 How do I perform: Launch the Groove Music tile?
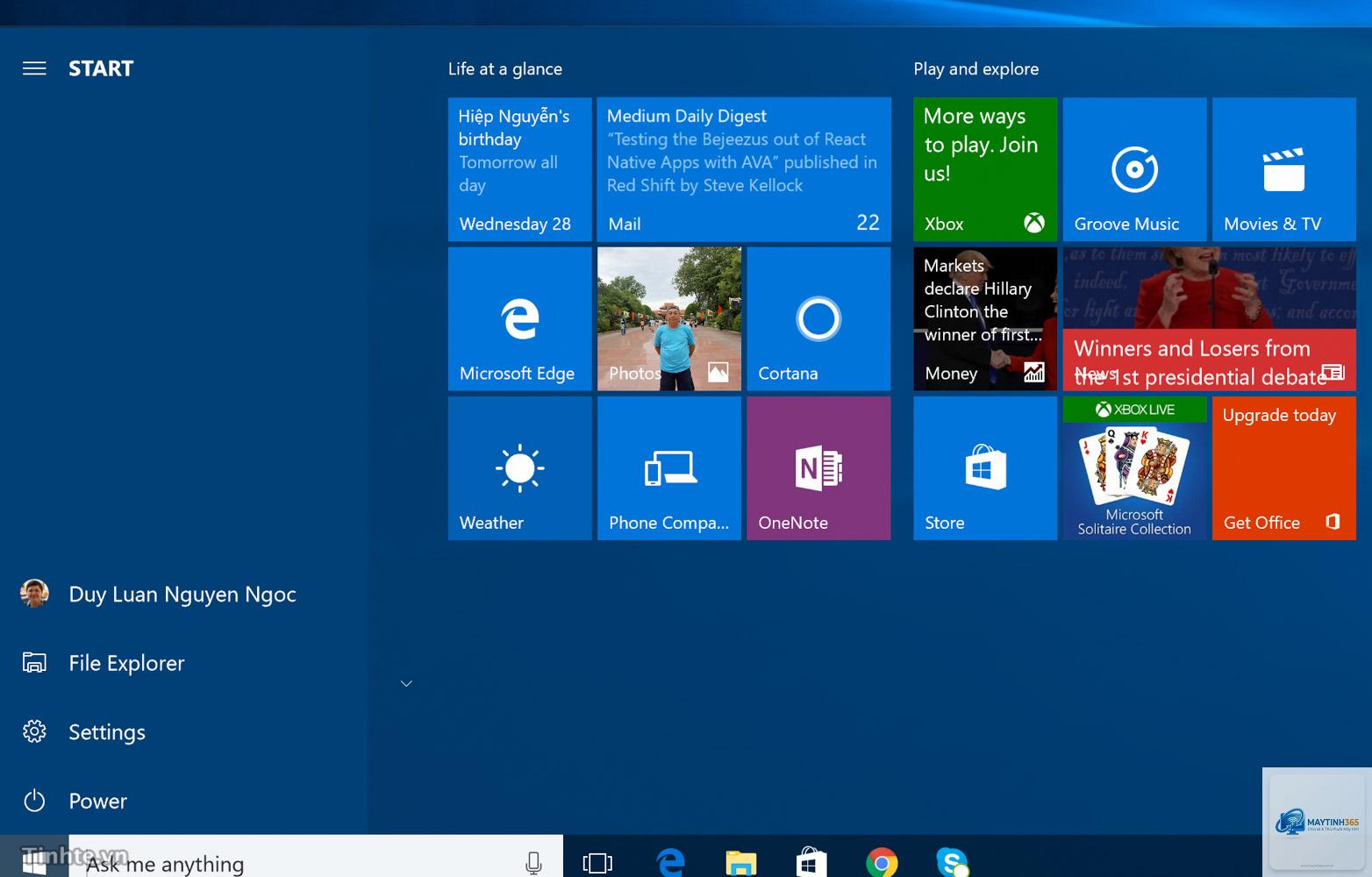click(1135, 169)
